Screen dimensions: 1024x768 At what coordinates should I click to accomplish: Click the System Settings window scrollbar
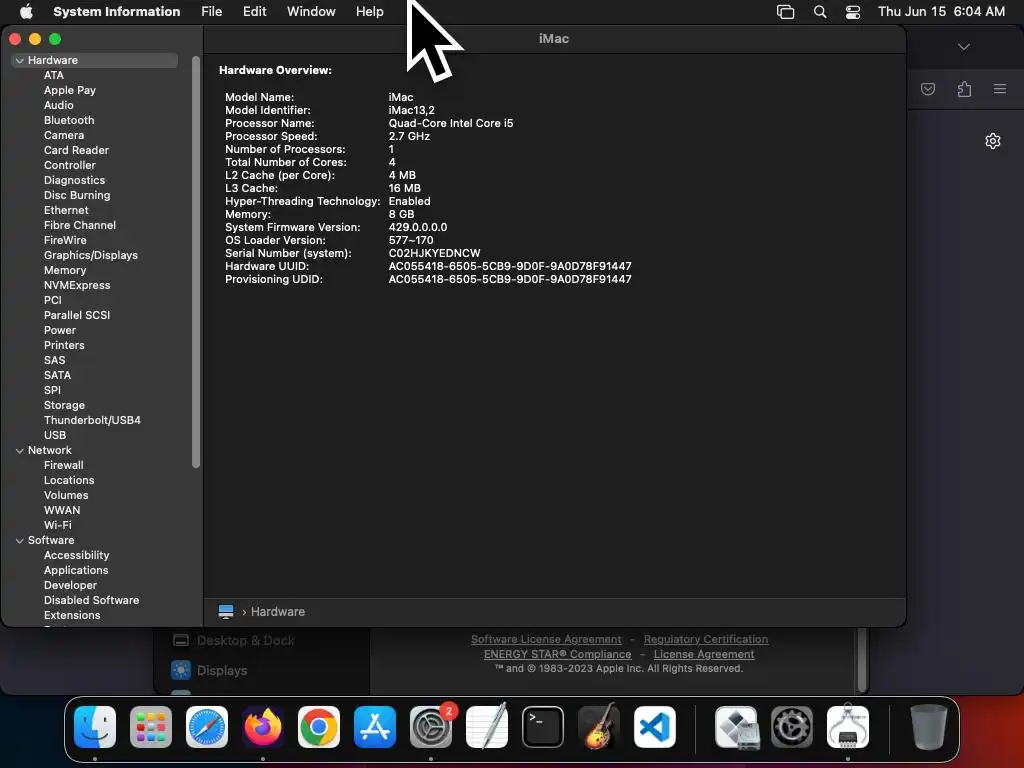[862, 660]
